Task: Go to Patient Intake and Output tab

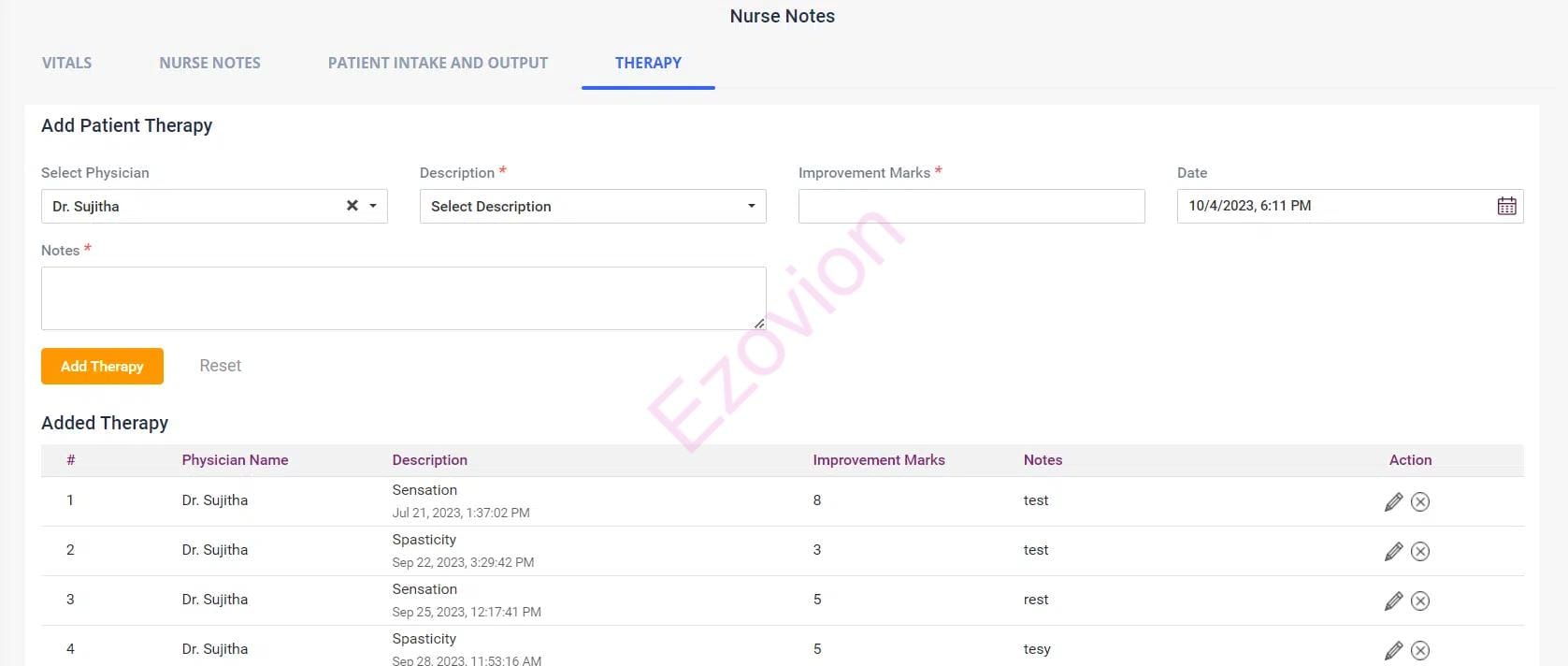Action: tap(438, 64)
